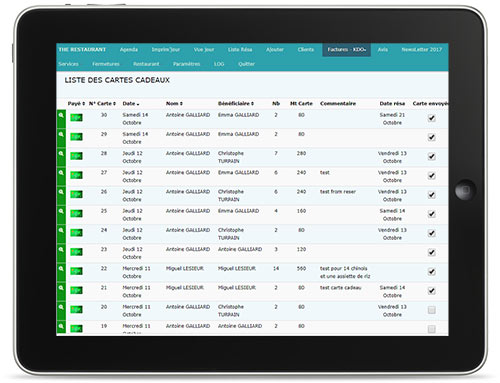
Task: Sort by Bénéficiaire column header
Action: tap(236, 104)
